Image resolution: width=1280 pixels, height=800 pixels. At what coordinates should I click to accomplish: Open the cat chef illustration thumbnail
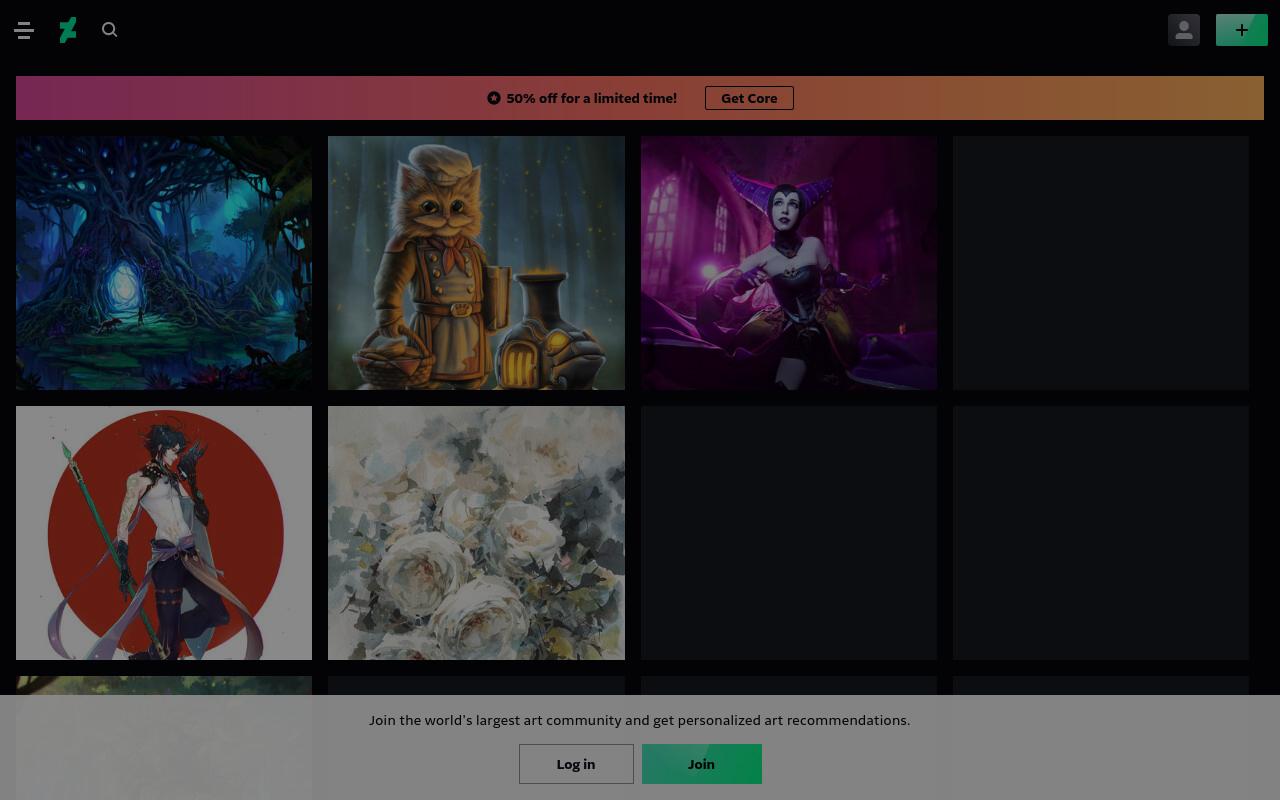tap(476, 263)
